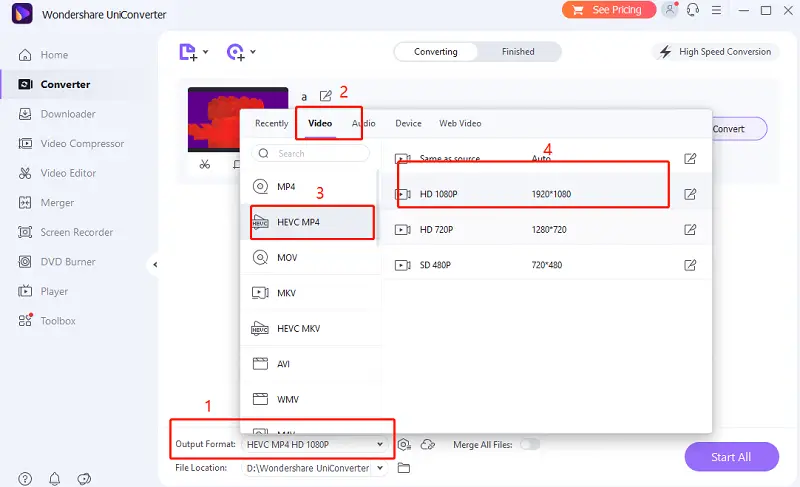Open the Video Editor tool

click(x=57, y=173)
